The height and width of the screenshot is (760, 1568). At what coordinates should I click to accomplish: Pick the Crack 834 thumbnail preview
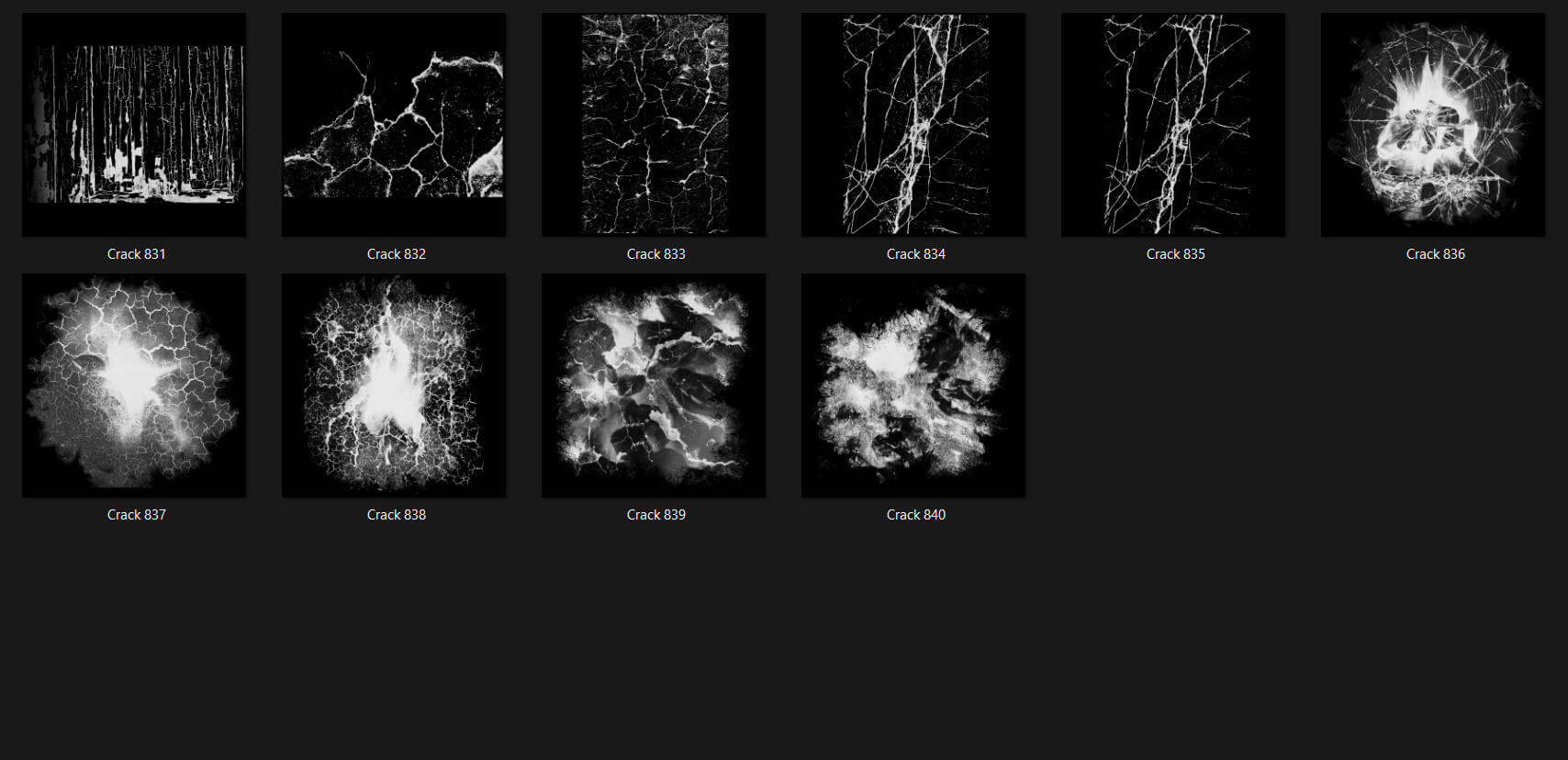pos(913,125)
